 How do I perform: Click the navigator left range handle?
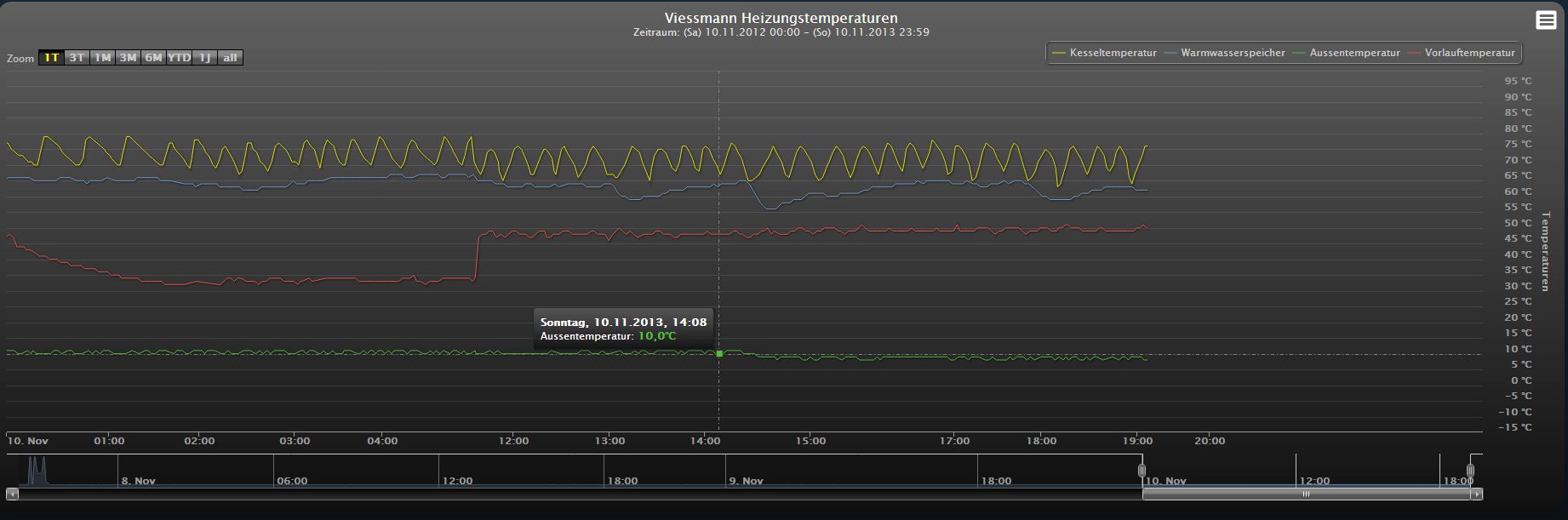(1142, 471)
